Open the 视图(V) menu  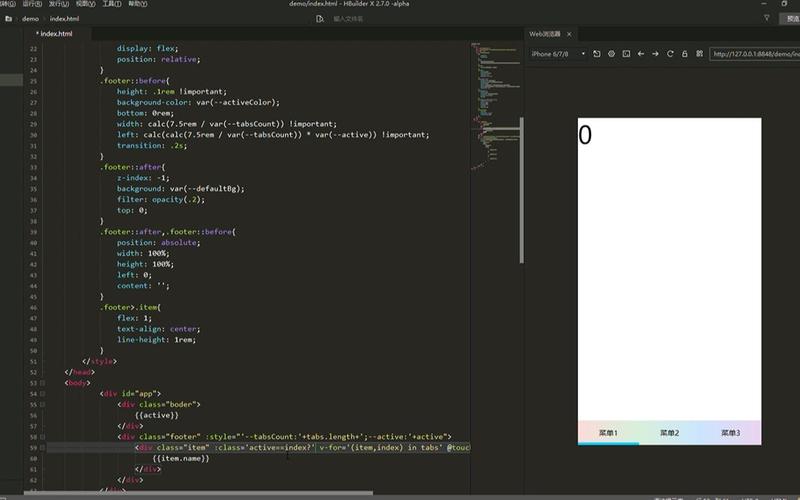point(85,4)
